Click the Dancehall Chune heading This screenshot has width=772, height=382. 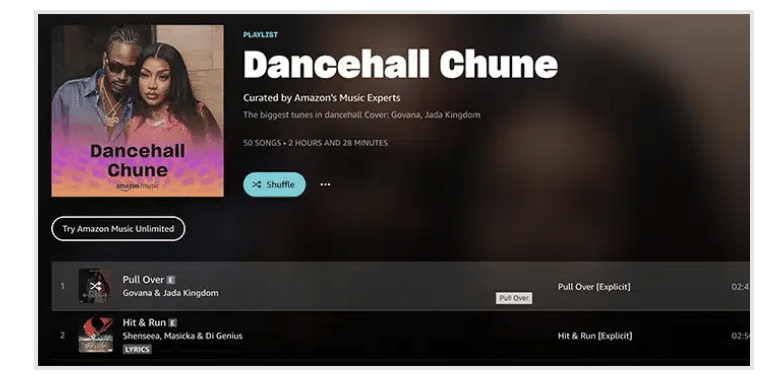click(x=401, y=65)
